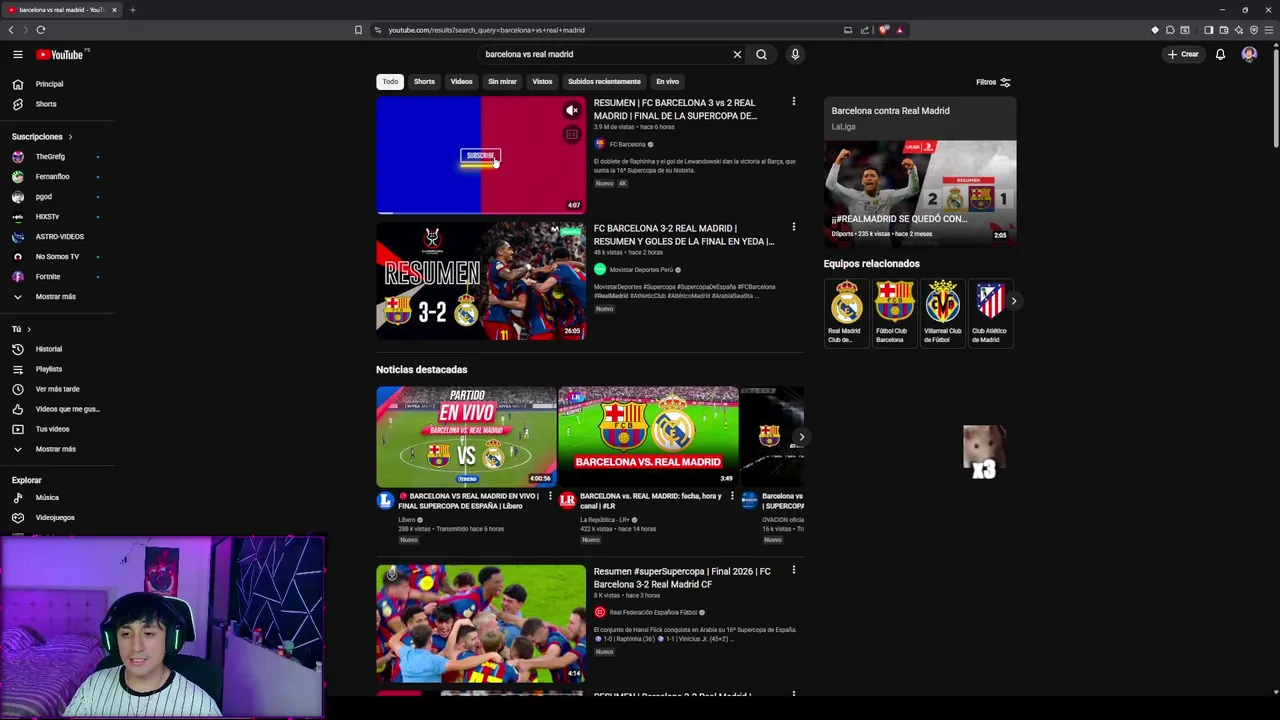Screen dimensions: 1280x720
Task: Open options for Real Federación Española video
Action: (794, 571)
